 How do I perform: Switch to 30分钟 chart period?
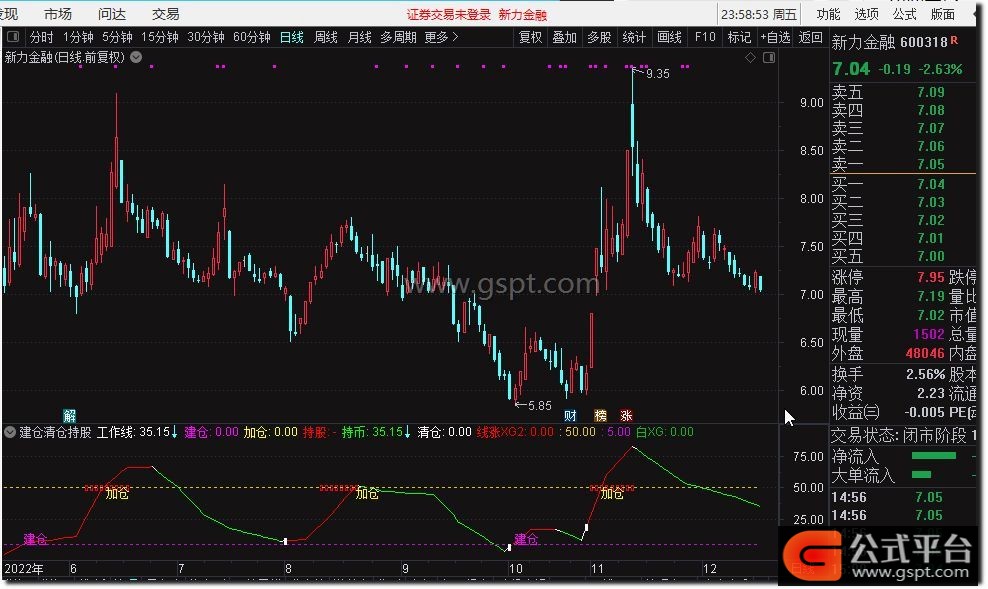205,37
